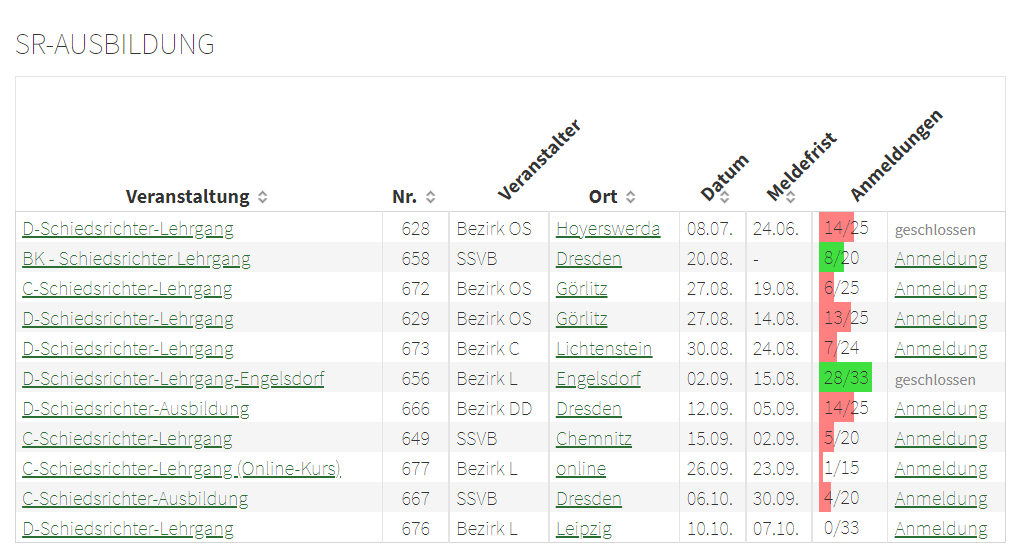
Task: Click geschlossen status in Hoyerswerda row
Action: coord(935,230)
